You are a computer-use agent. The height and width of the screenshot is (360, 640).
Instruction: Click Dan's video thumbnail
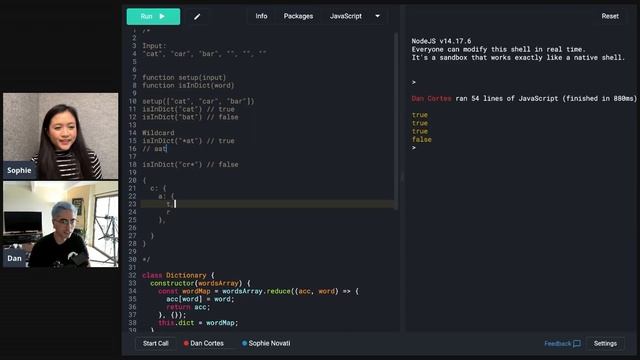60,224
